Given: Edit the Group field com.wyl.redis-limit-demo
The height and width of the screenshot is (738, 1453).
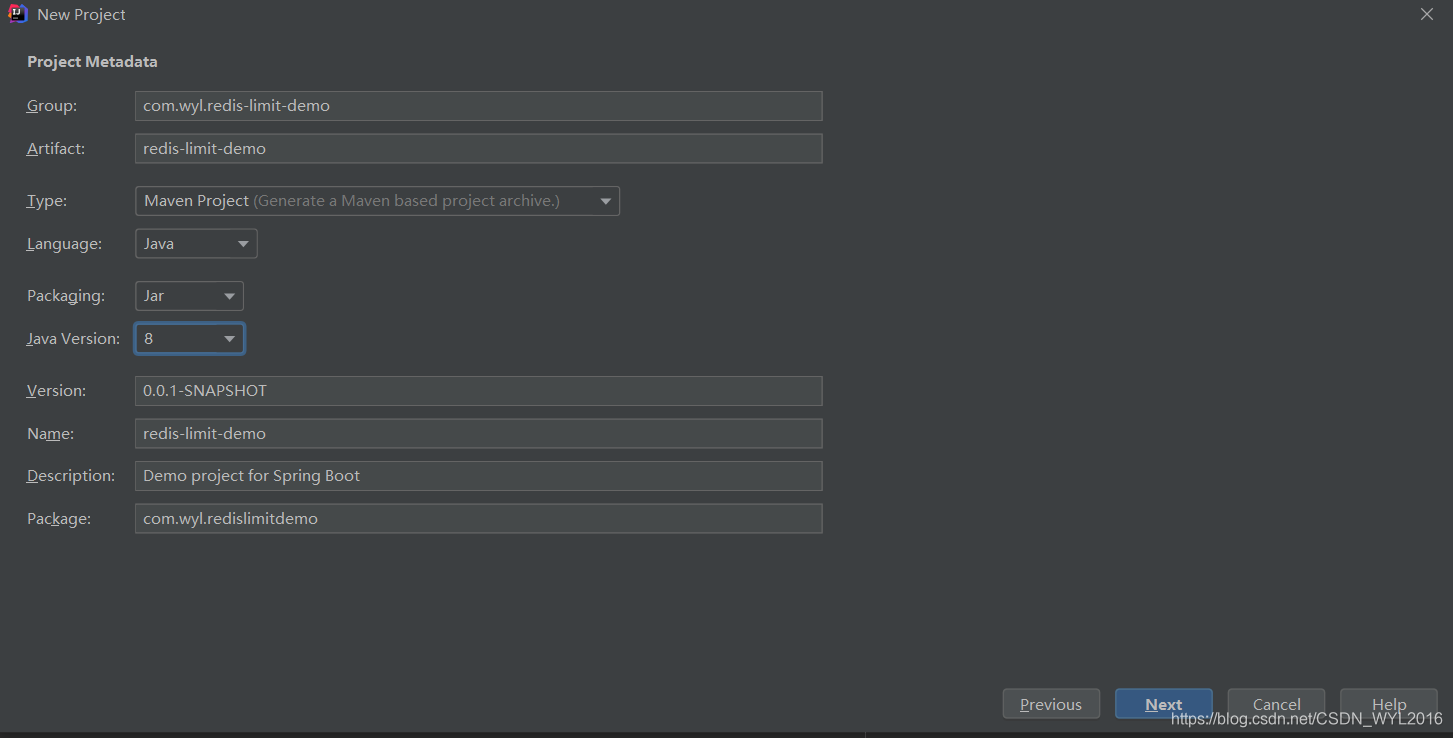Looking at the screenshot, I should pos(478,106).
